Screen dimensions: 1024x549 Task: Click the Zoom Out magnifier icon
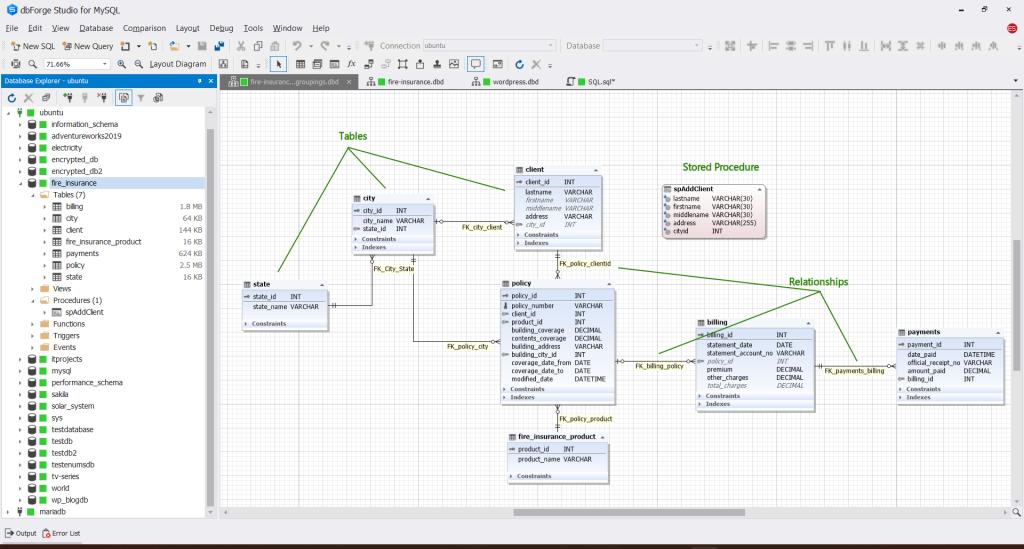tap(138, 64)
